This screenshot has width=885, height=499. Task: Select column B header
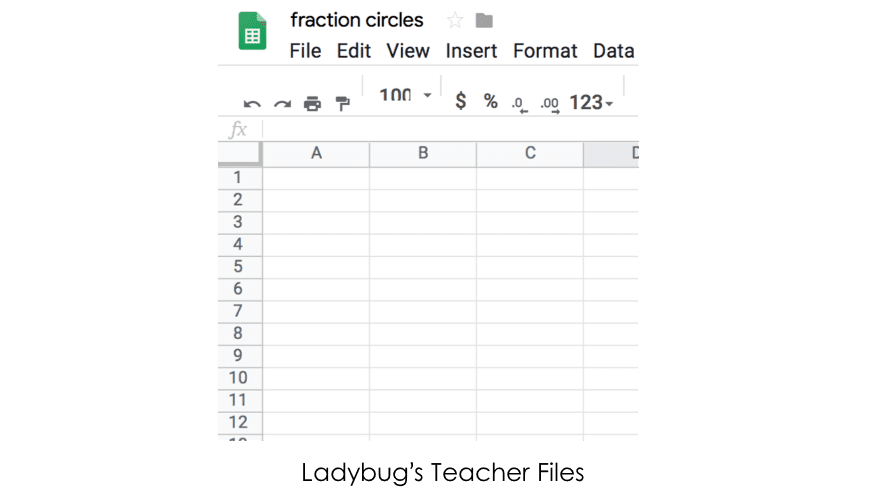tap(423, 154)
